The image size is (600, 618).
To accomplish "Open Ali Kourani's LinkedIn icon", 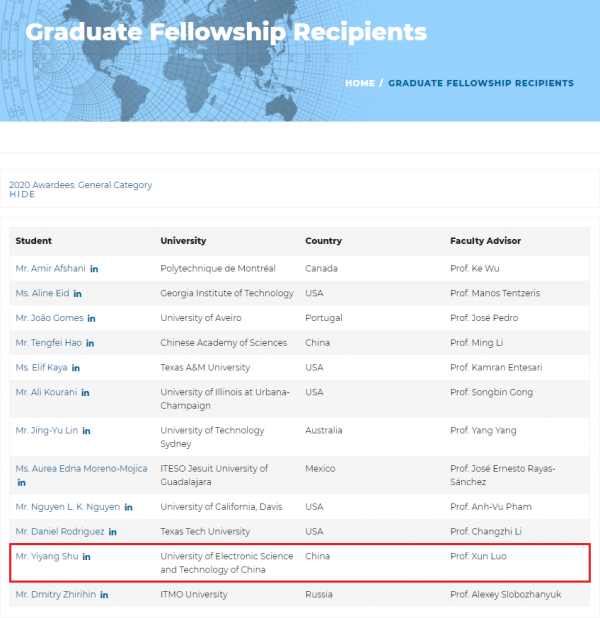I will click(x=86, y=393).
